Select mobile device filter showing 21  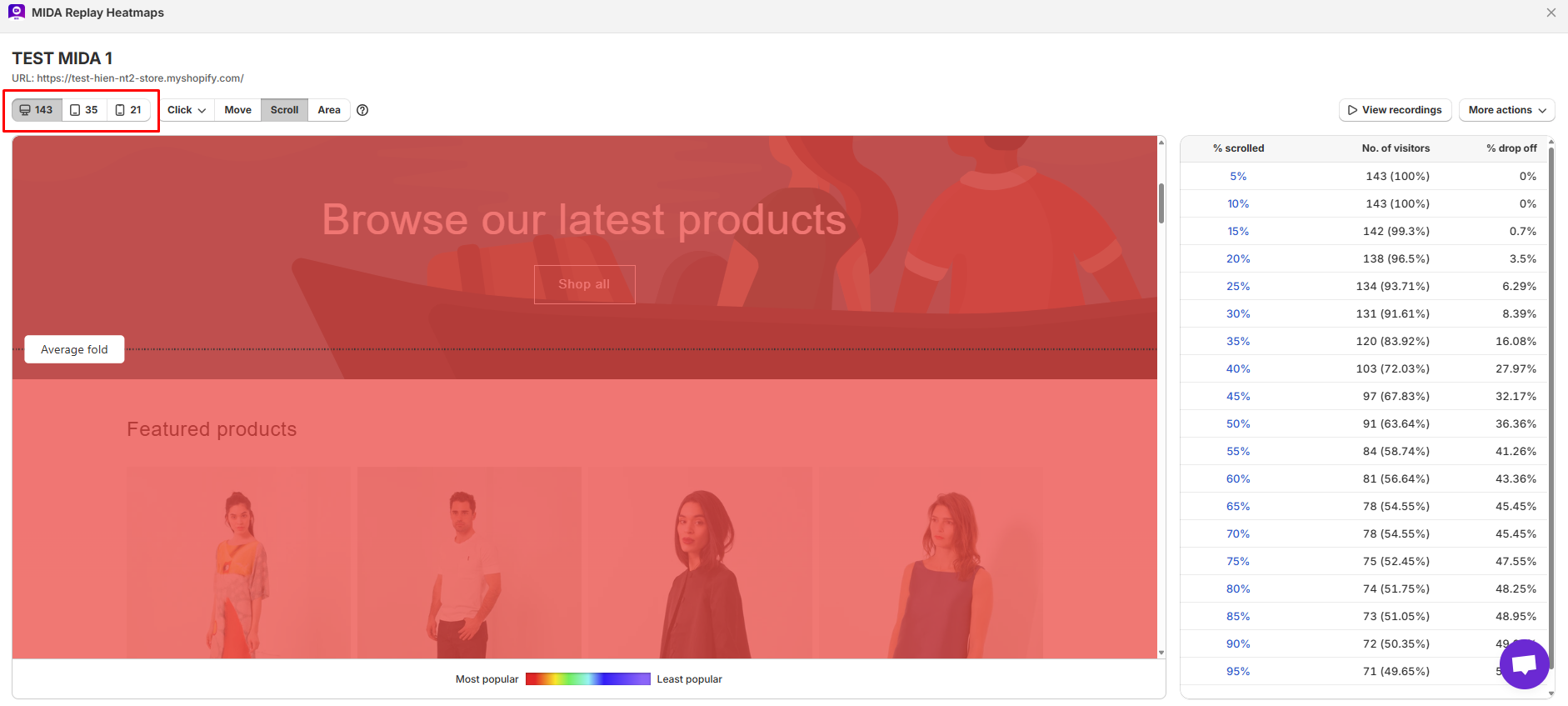click(x=129, y=110)
